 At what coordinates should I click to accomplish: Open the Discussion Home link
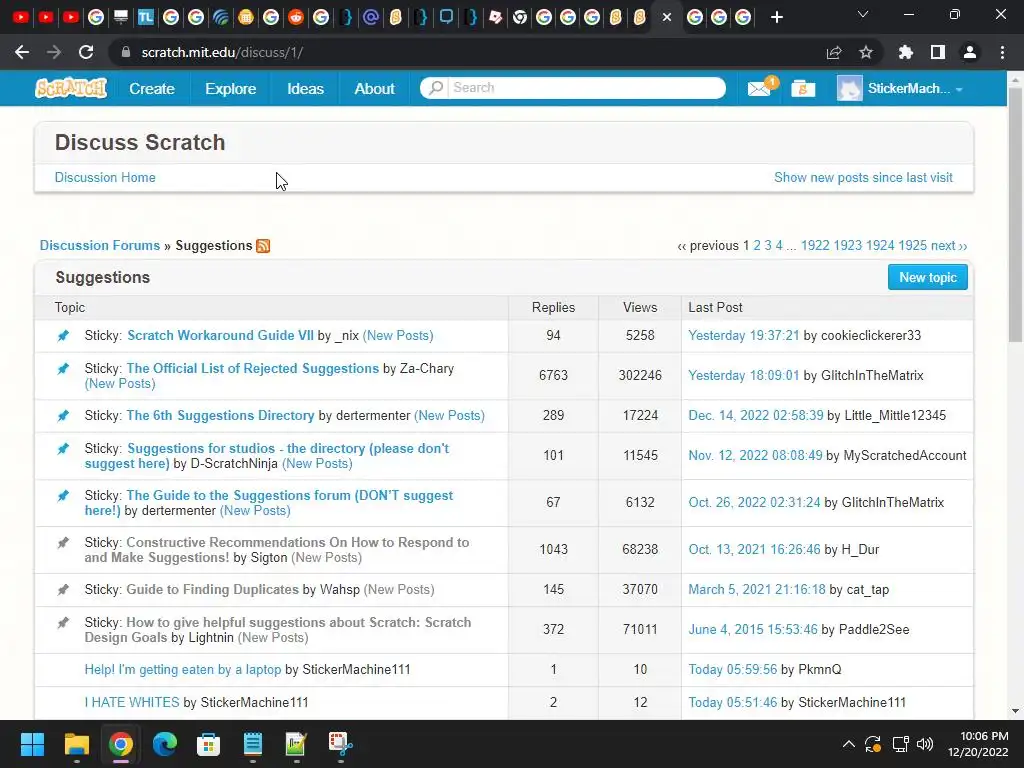coord(105,178)
